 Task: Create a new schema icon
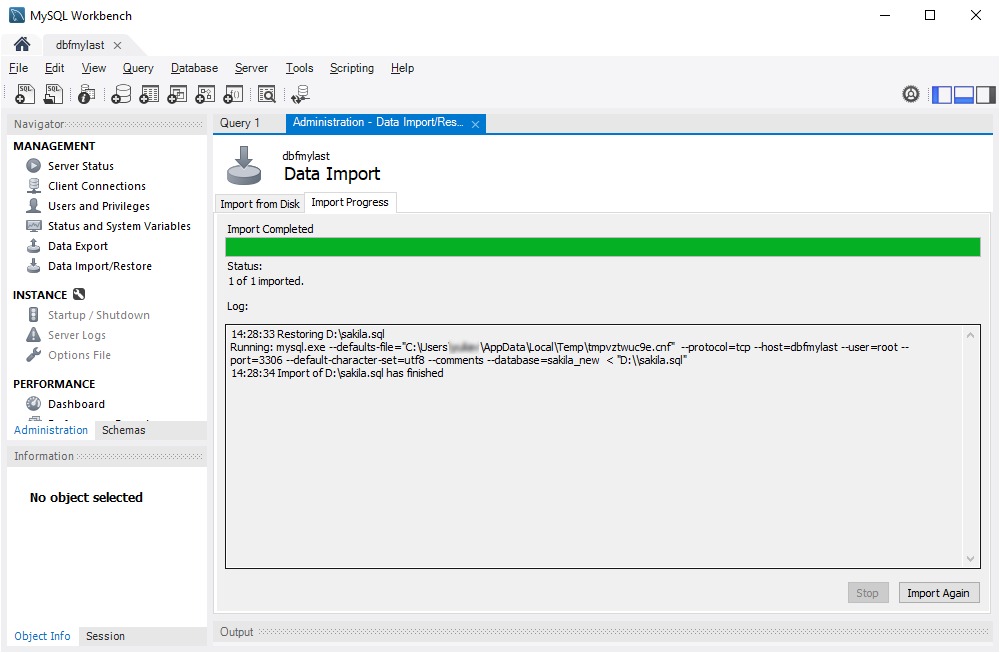(121, 94)
